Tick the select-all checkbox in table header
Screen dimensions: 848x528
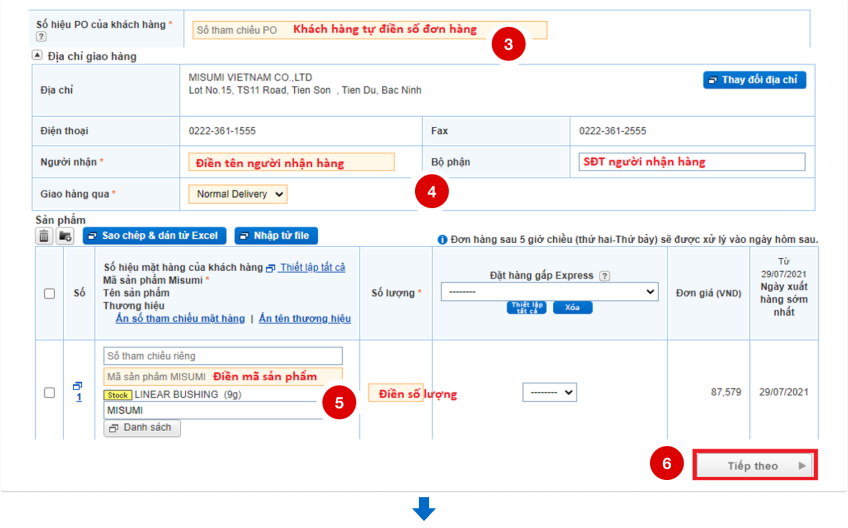(49, 293)
